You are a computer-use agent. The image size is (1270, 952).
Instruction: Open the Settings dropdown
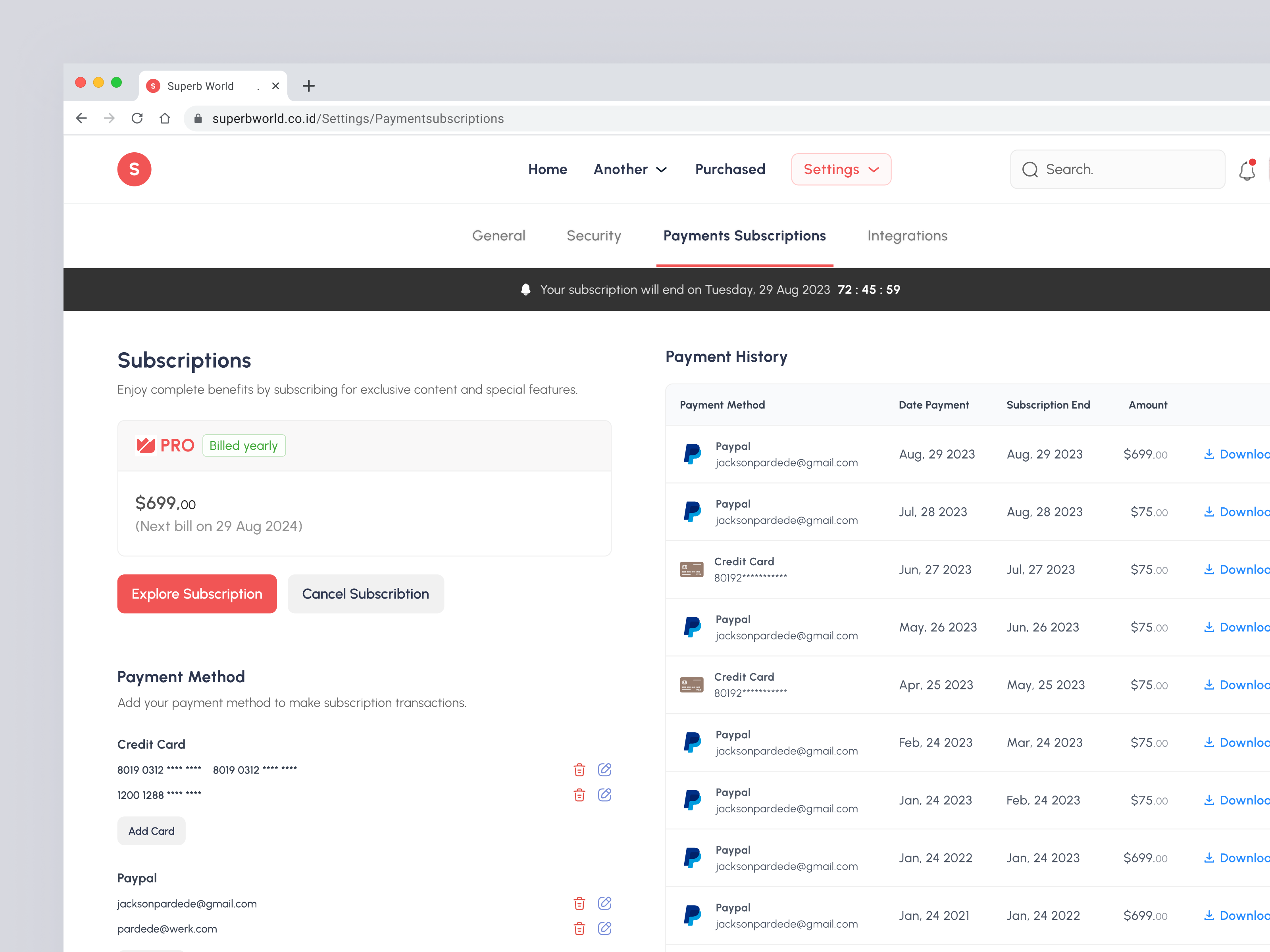pyautogui.click(x=841, y=169)
